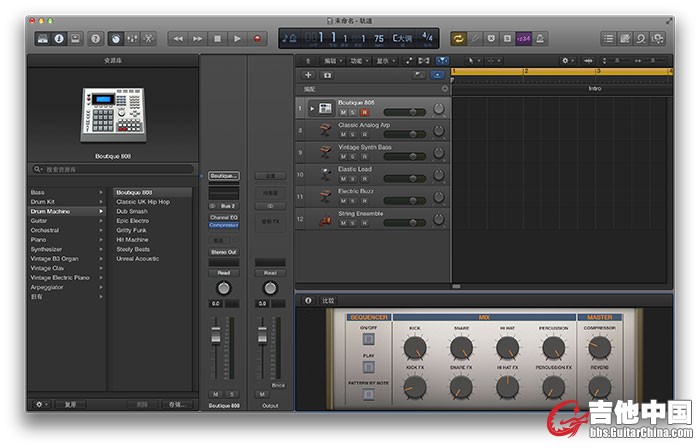Open the Snap gear dropdown
This screenshot has height=448, width=700.
coord(567,61)
